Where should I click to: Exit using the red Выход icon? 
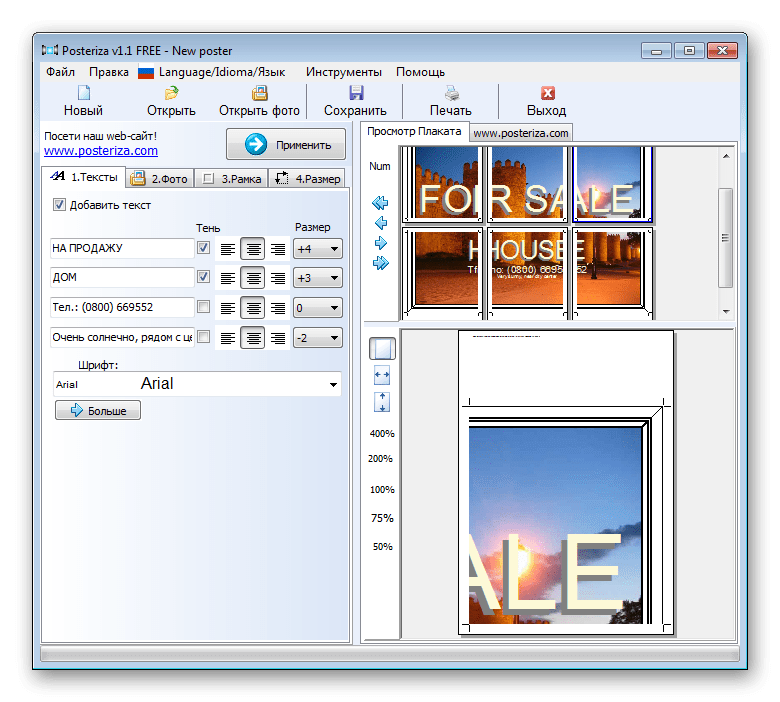coord(546,94)
